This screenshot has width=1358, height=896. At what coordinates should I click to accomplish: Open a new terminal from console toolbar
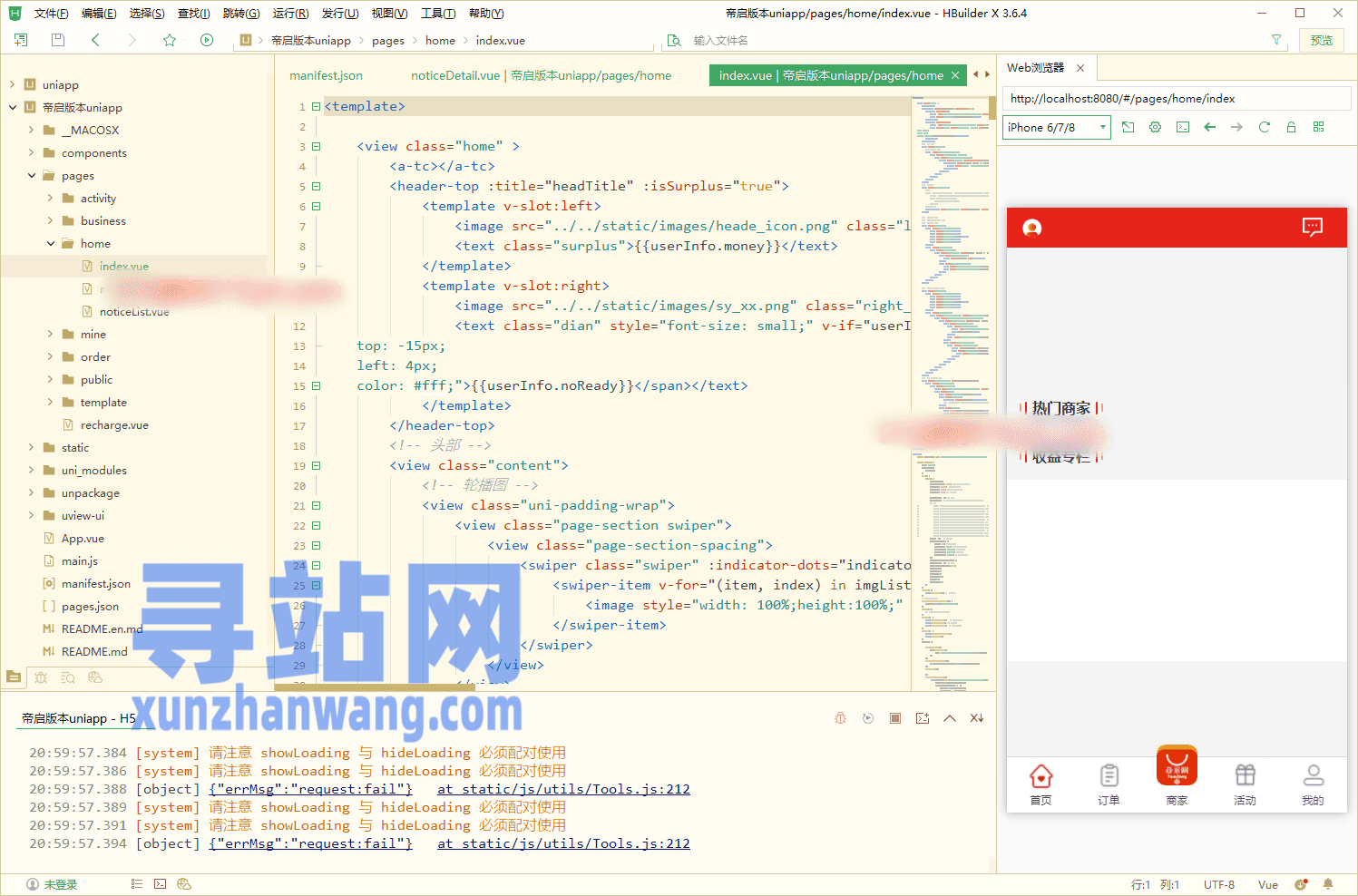[x=923, y=718]
